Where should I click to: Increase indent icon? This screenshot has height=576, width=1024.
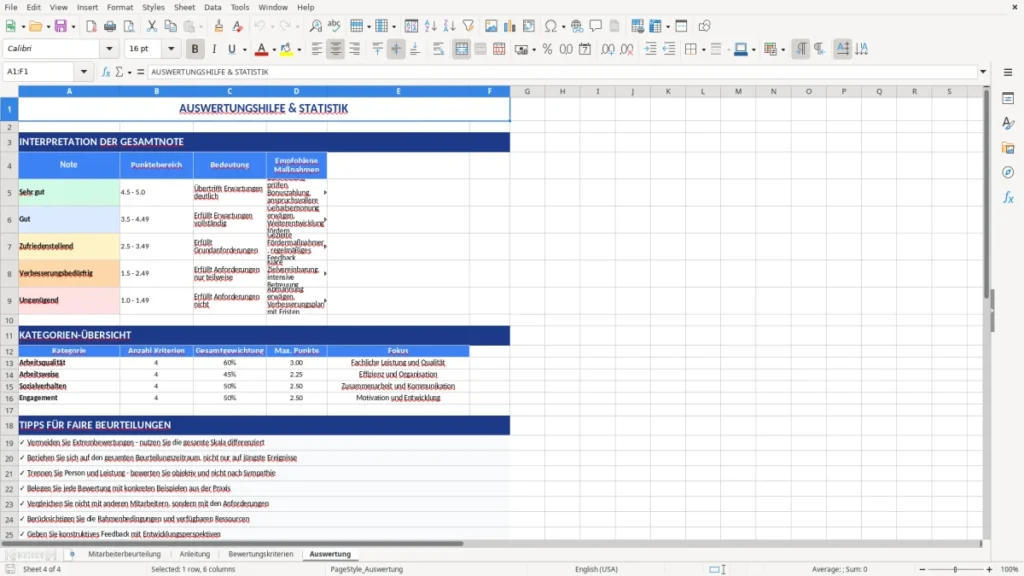pos(650,49)
